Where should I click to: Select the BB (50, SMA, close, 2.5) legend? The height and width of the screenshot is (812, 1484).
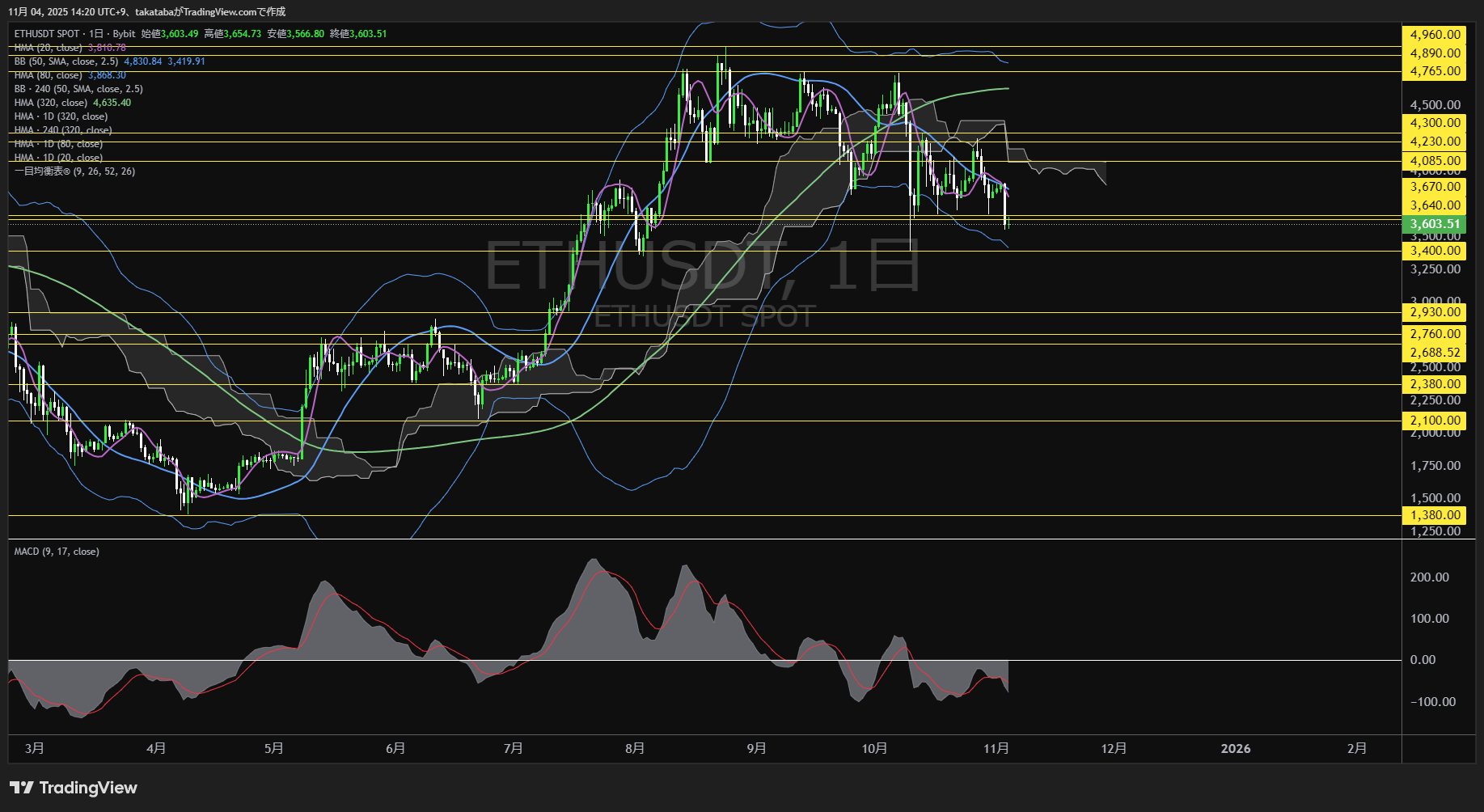66,61
